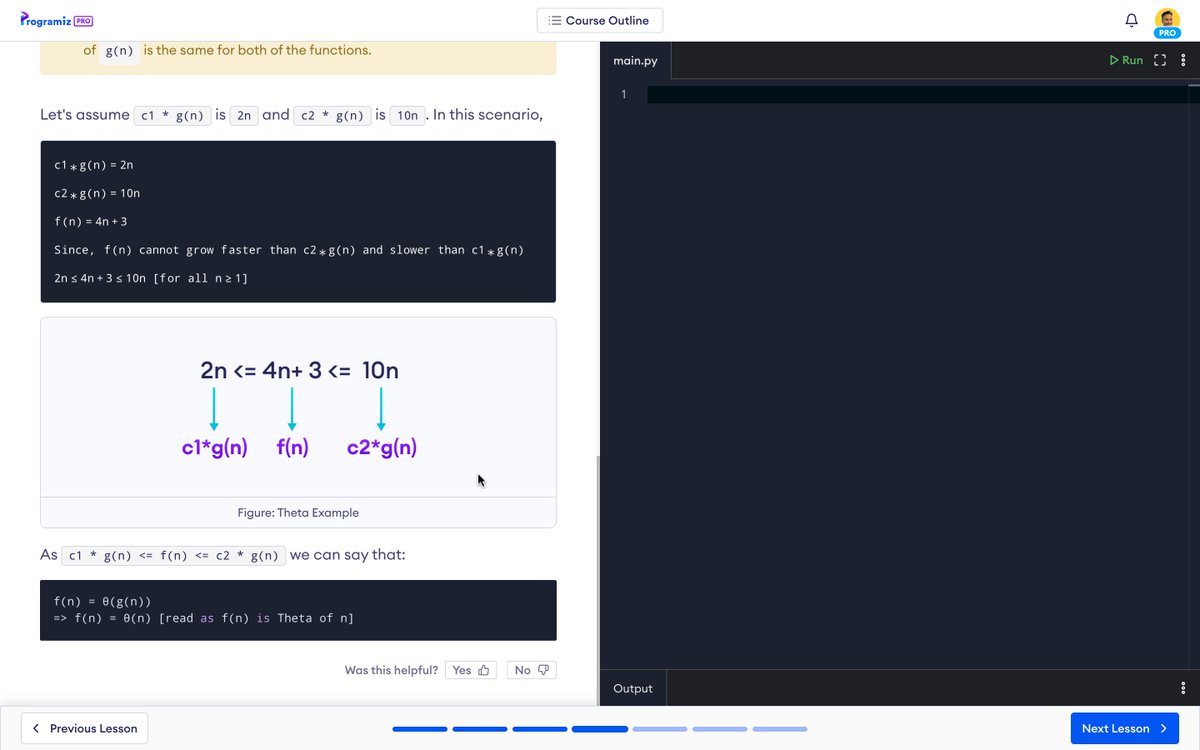
Task: Click 'Was this helpful?' label
Action: click(391, 670)
